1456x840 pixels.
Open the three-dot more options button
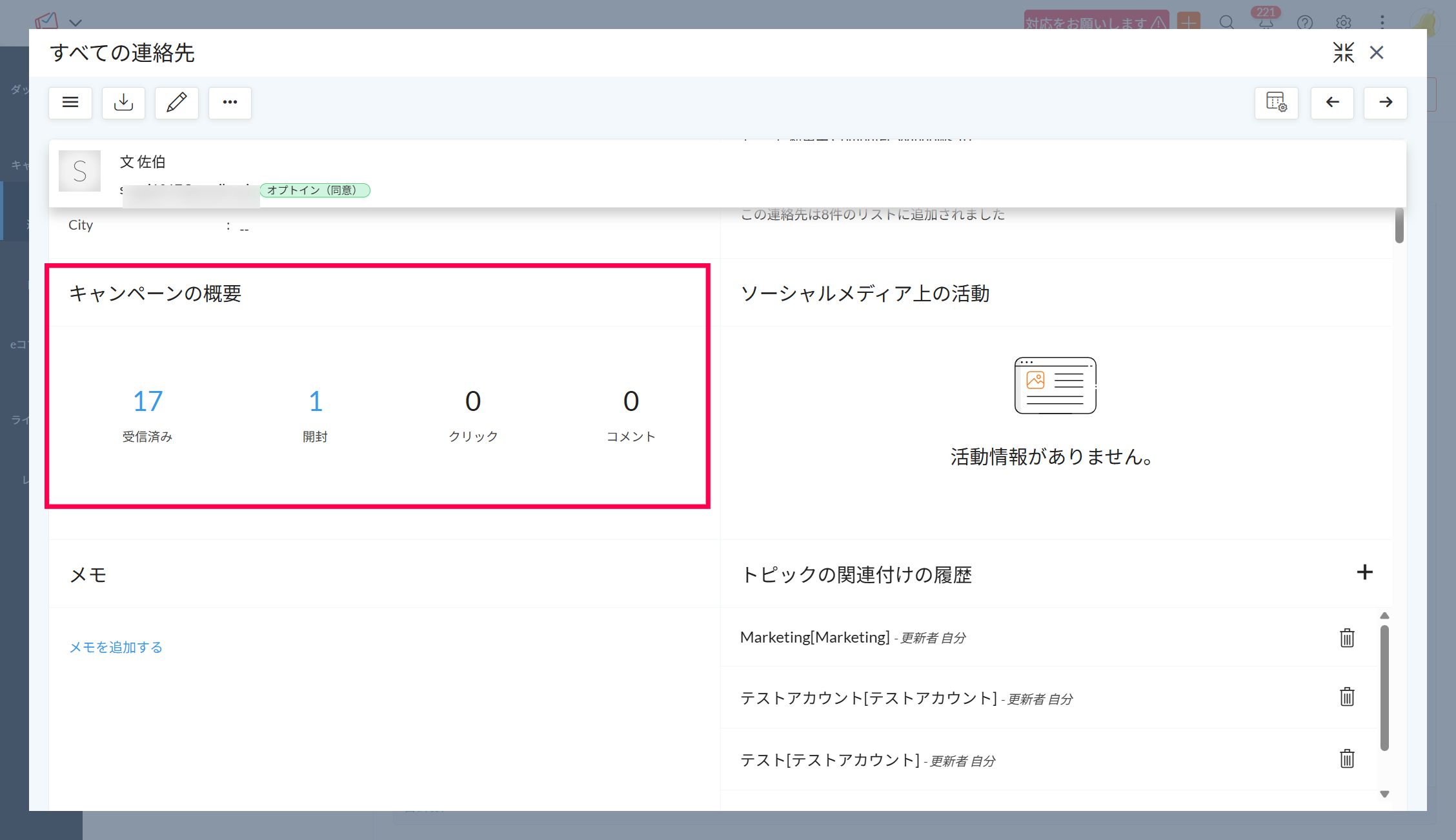coord(230,103)
